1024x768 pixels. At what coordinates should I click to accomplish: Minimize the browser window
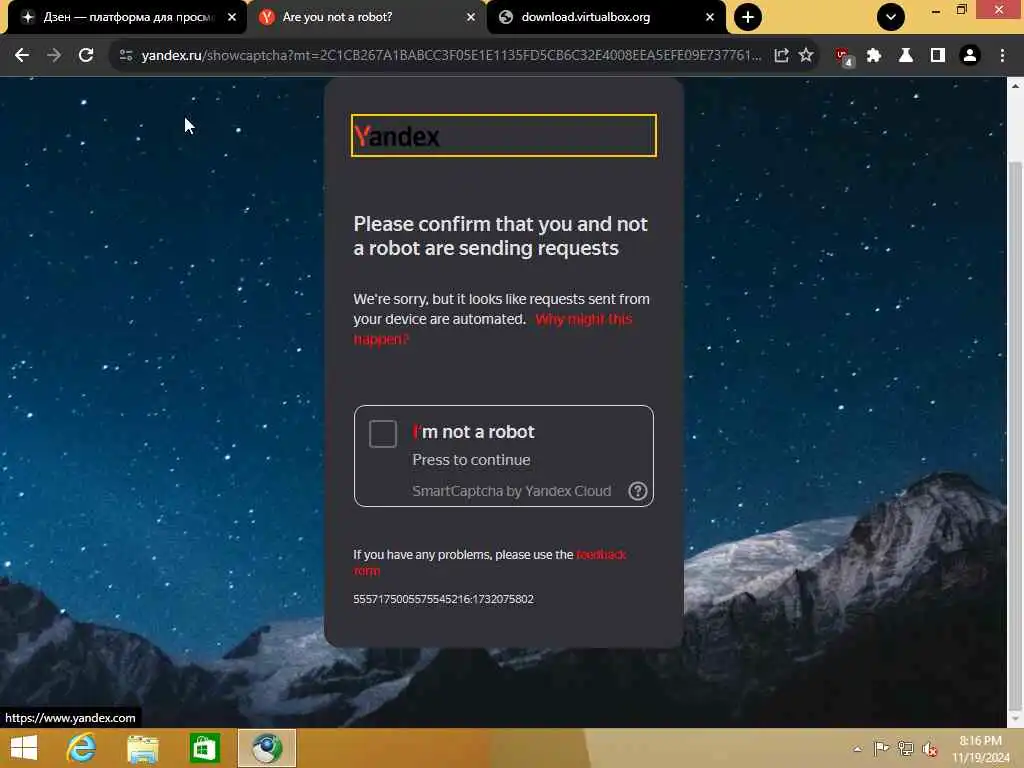coord(936,10)
